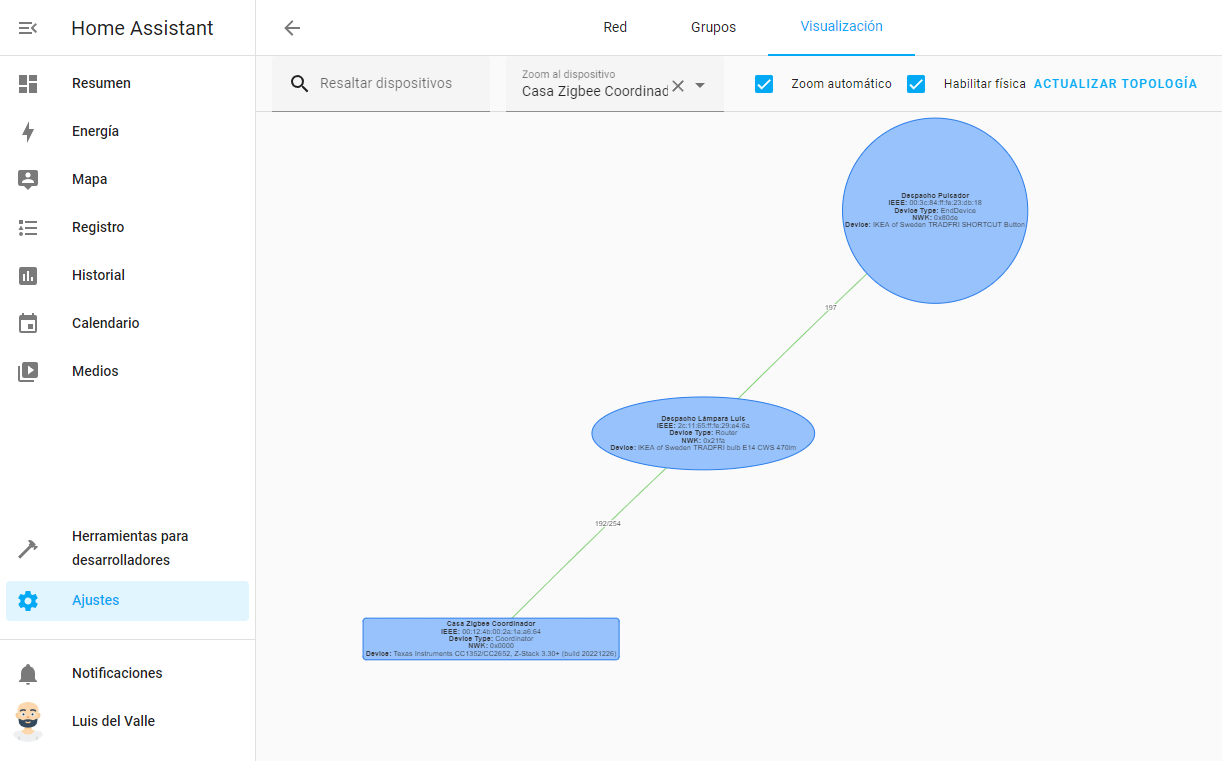Open the Historial chart icon
The height and width of the screenshot is (761, 1222).
28,276
